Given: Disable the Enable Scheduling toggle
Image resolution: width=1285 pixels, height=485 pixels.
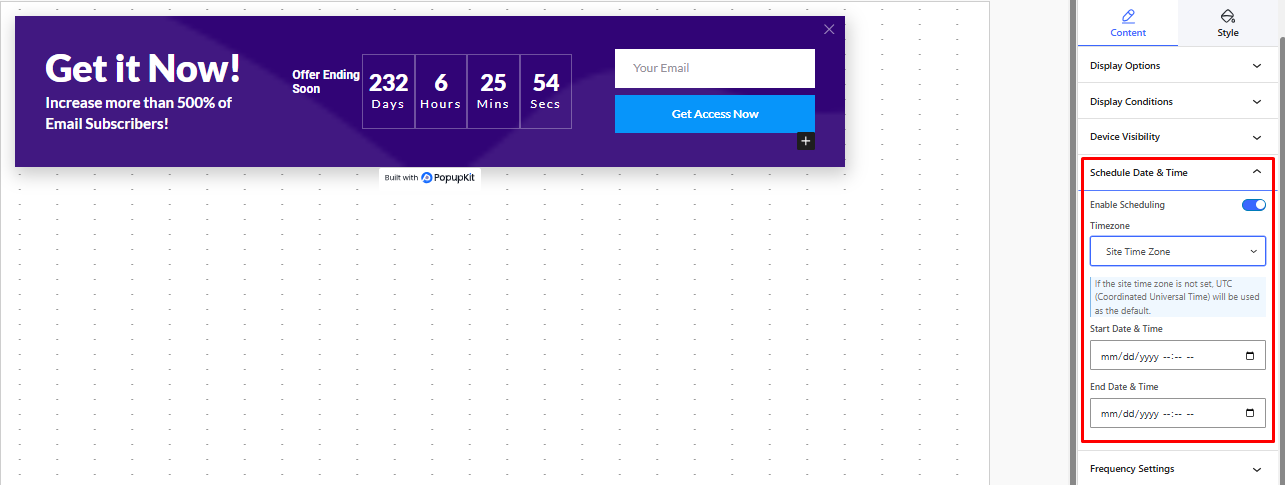Looking at the screenshot, I should (x=1253, y=205).
